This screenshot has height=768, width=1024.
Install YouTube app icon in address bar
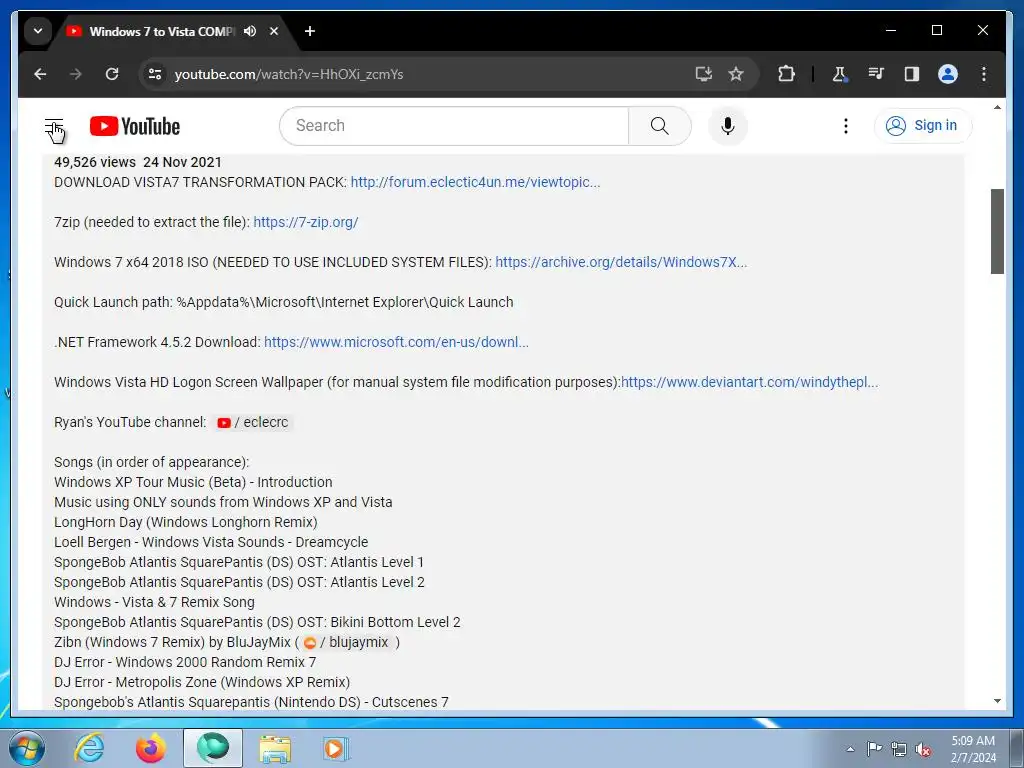click(x=703, y=74)
